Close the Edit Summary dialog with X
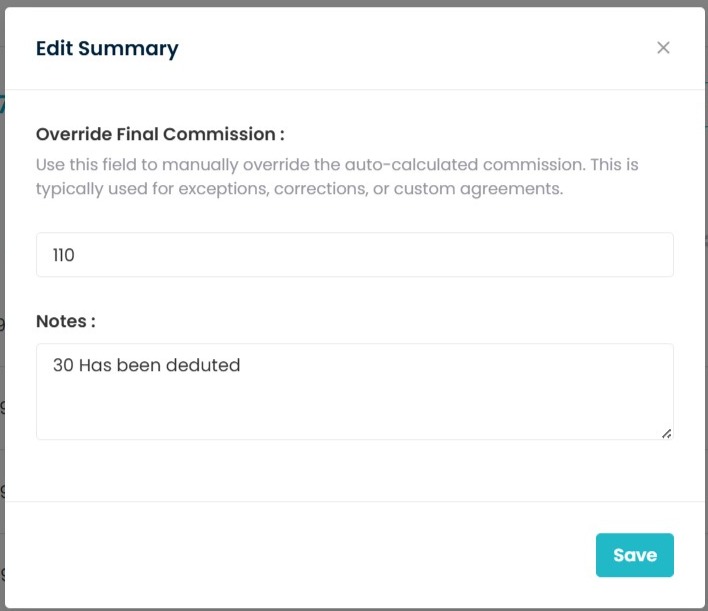 pyautogui.click(x=663, y=48)
